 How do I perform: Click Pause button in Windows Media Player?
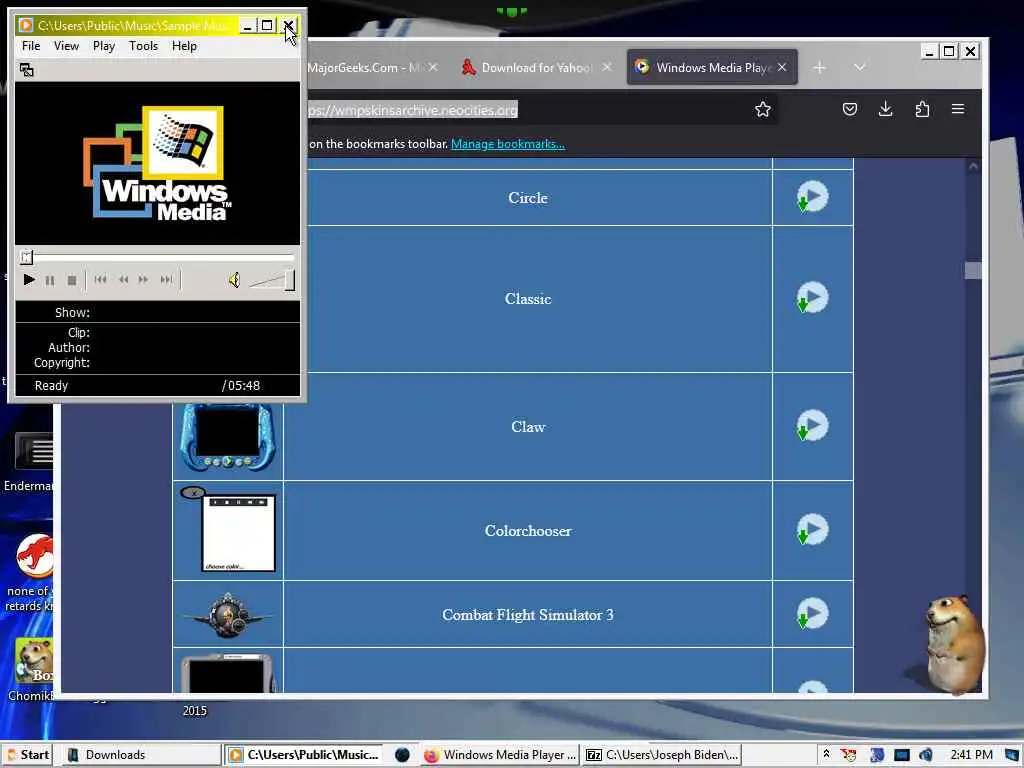pos(50,280)
